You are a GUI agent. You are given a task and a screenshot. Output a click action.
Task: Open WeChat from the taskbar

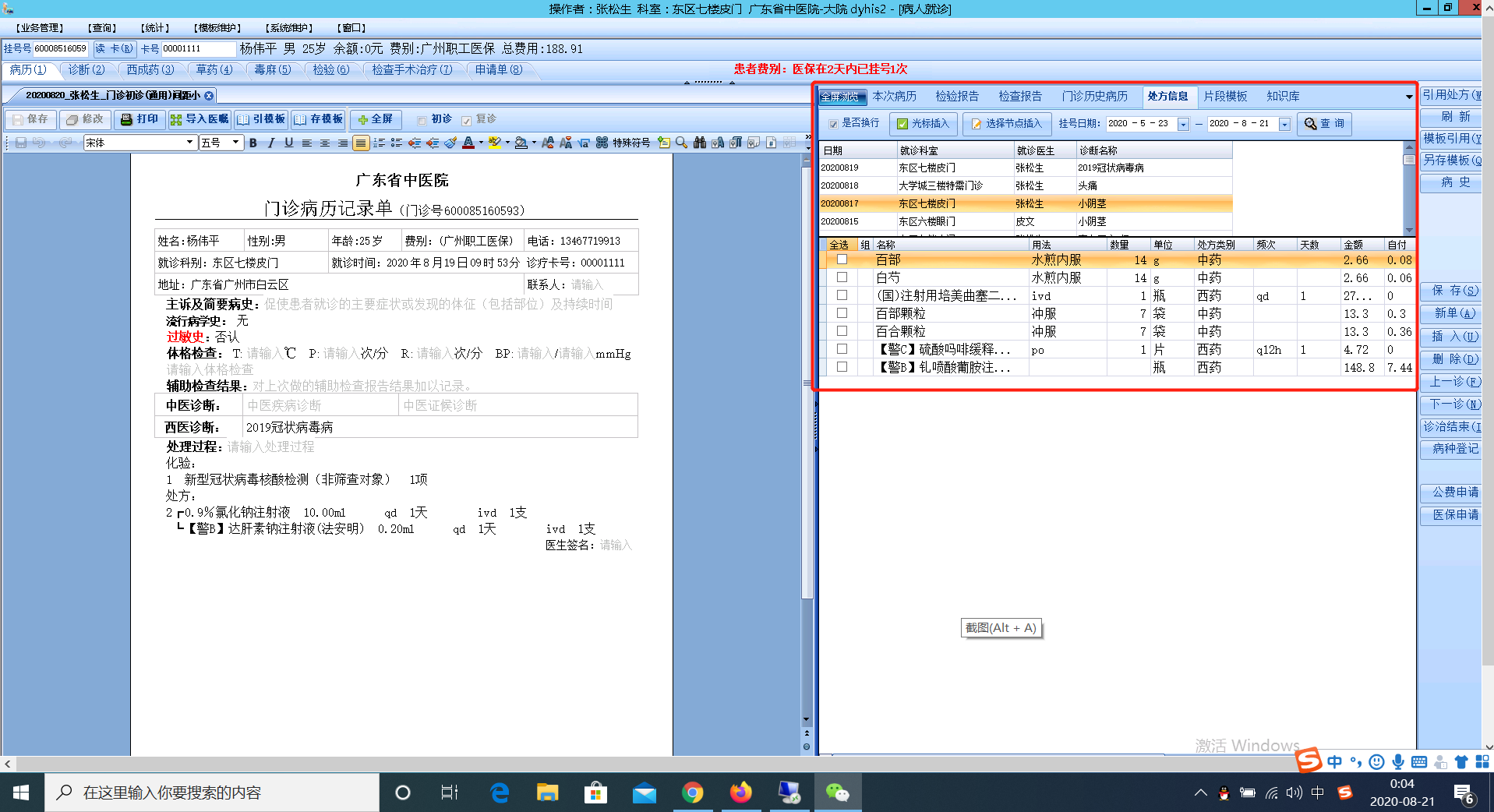click(838, 793)
